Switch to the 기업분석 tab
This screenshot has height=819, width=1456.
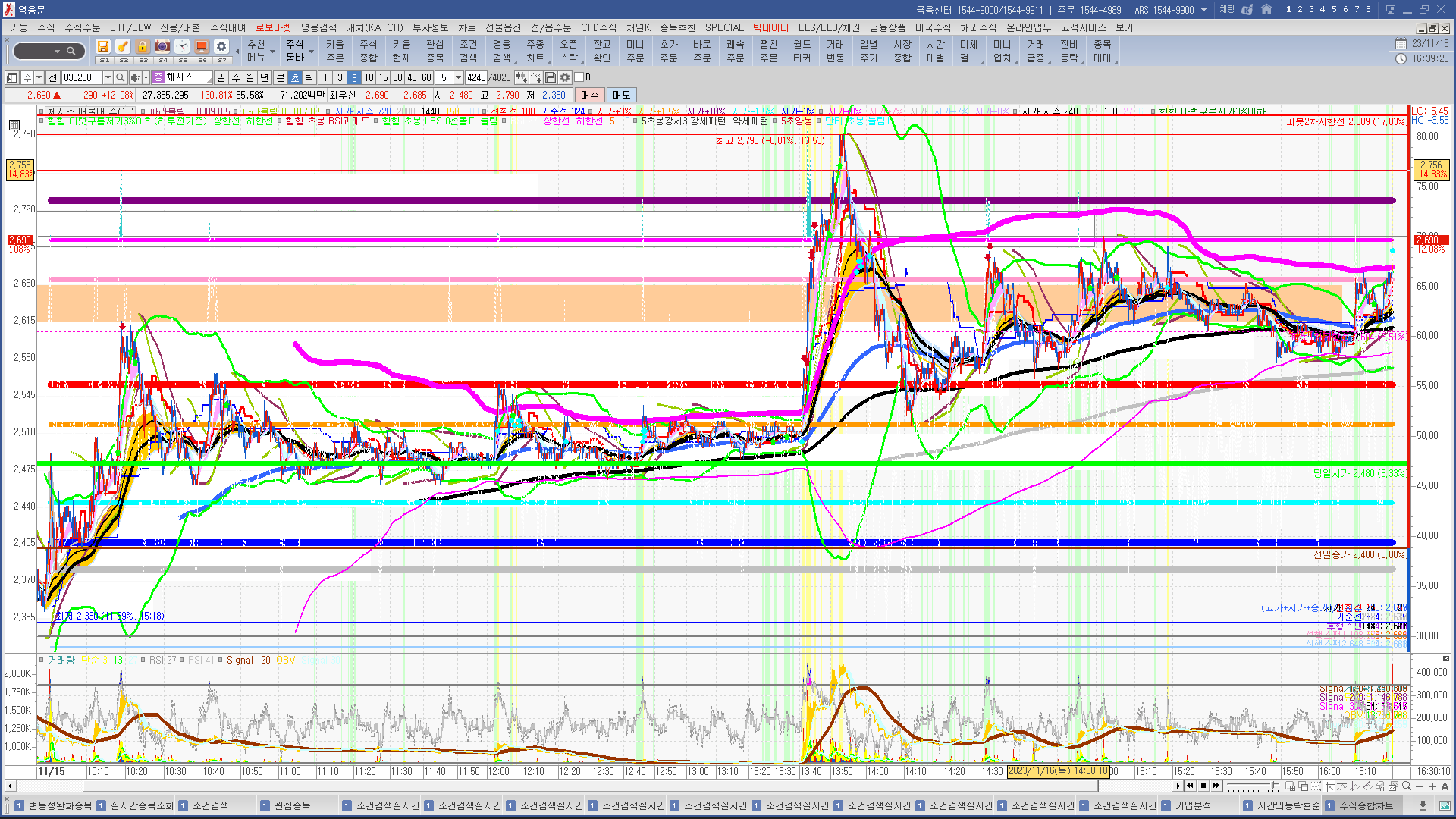coord(1193,805)
